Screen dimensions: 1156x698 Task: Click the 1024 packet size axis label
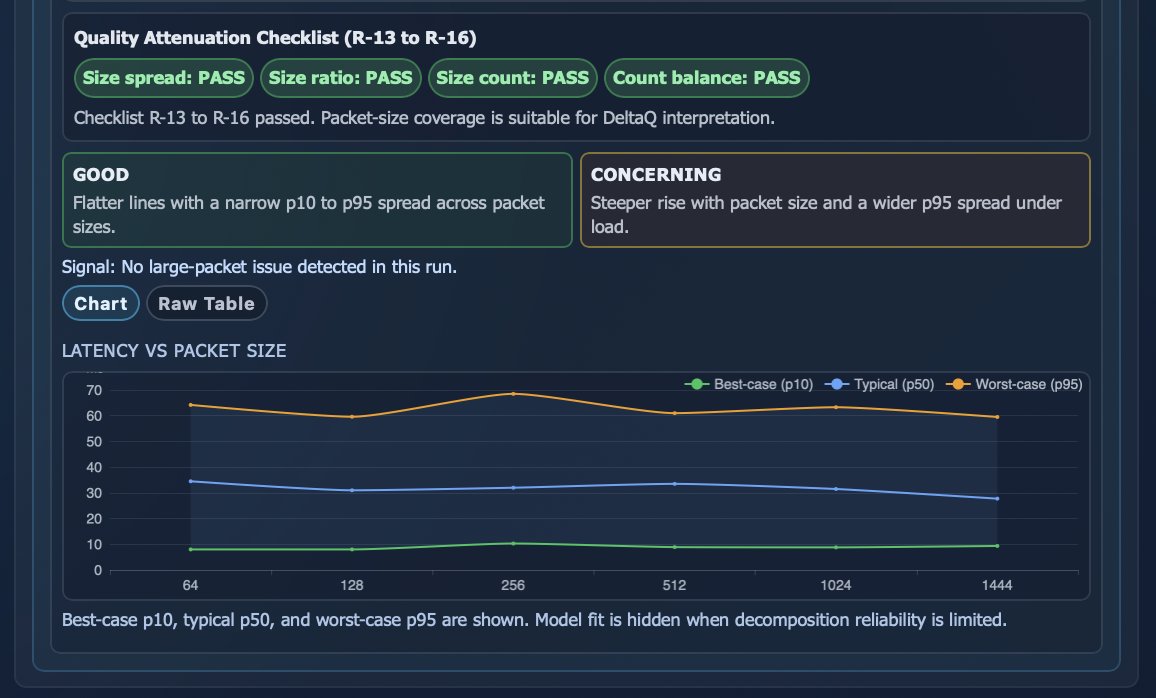click(835, 585)
